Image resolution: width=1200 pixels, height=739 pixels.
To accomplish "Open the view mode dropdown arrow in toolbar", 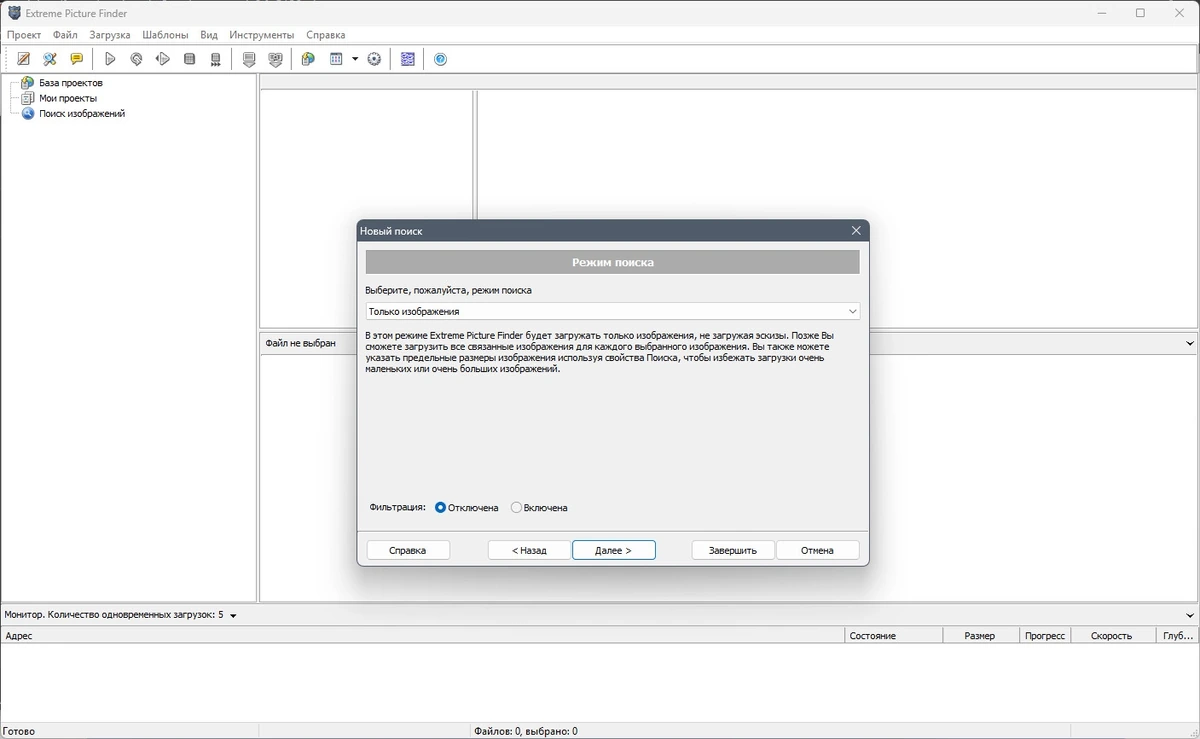I will [x=355, y=59].
